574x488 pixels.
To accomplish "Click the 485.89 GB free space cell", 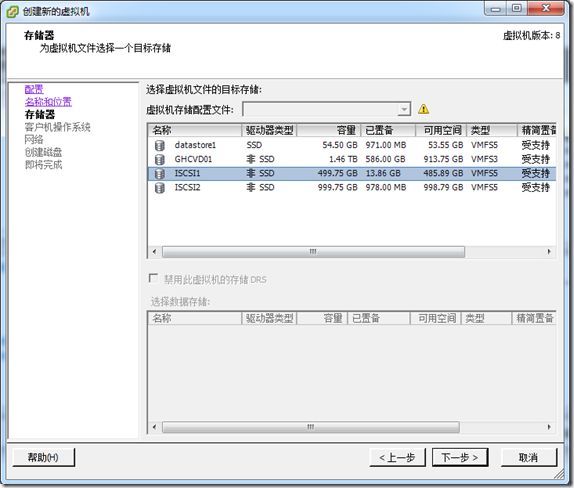I will pyautogui.click(x=443, y=174).
